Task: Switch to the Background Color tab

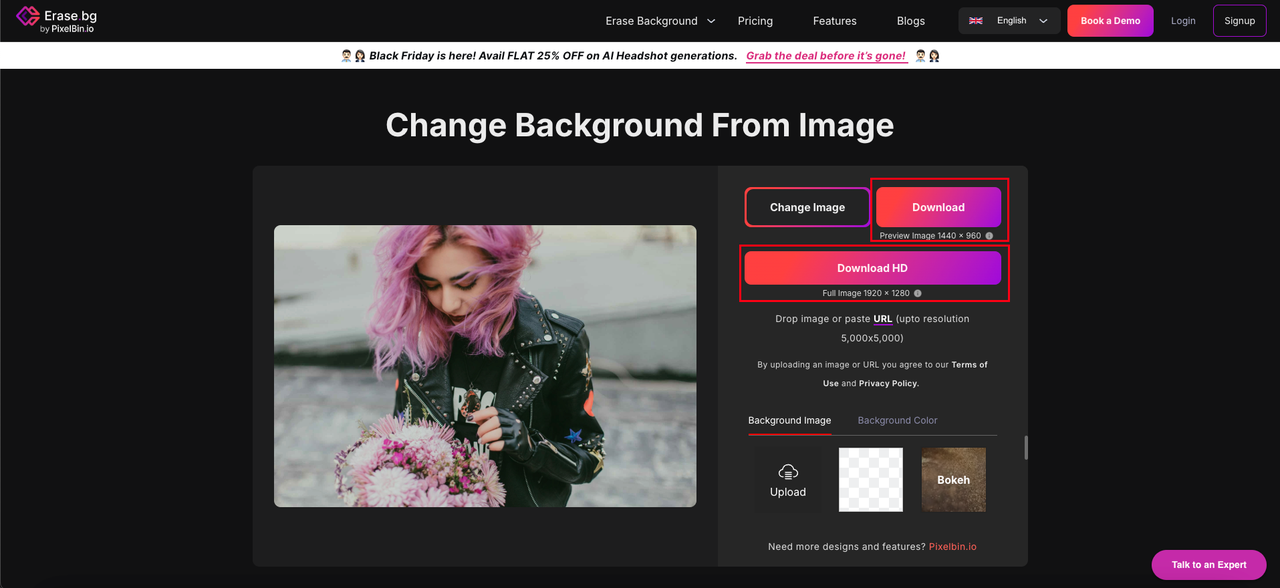Action: tap(897, 420)
